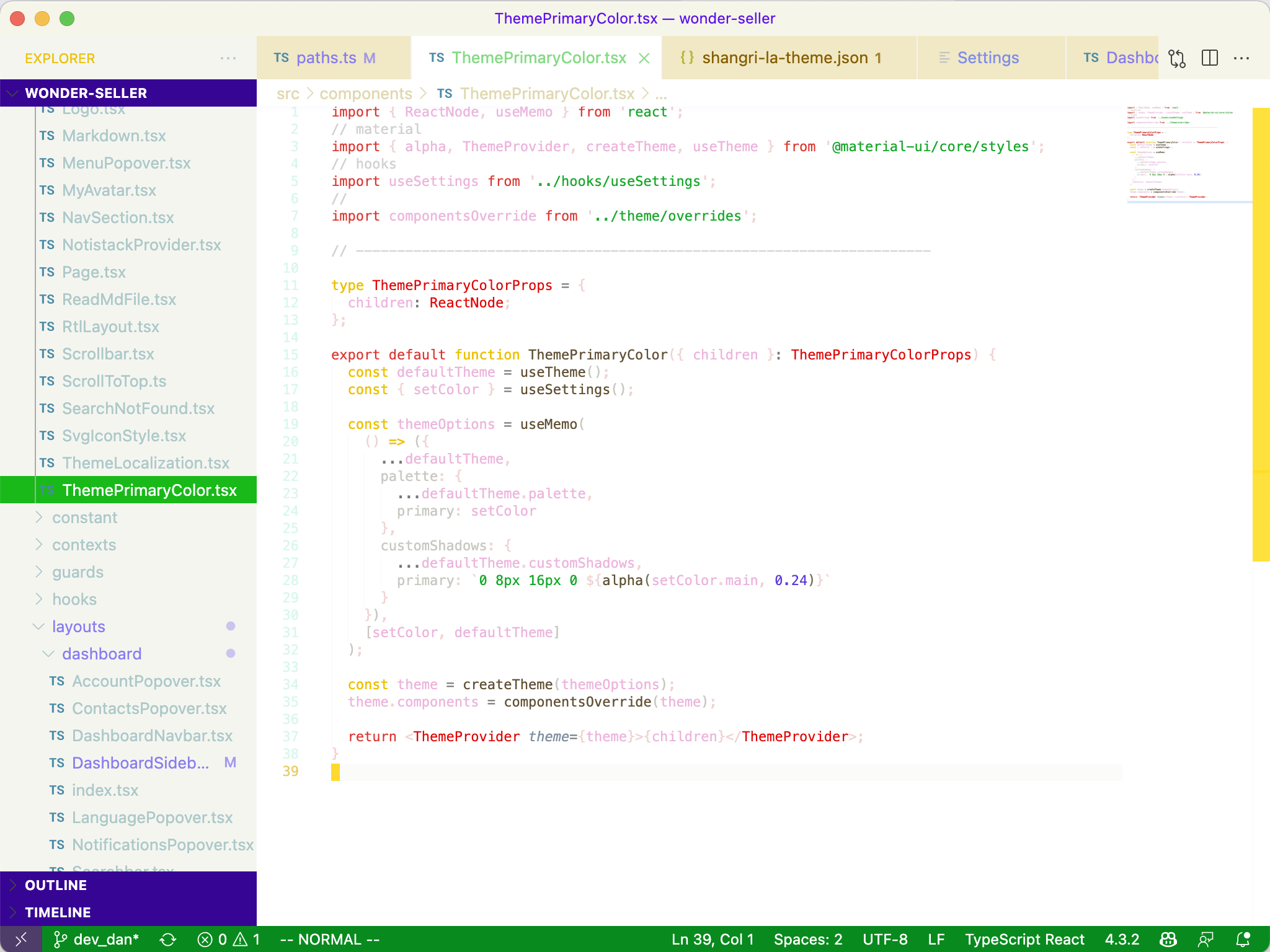Click the remote window icon in status bar
The width and height of the screenshot is (1270, 952).
[x=20, y=940]
